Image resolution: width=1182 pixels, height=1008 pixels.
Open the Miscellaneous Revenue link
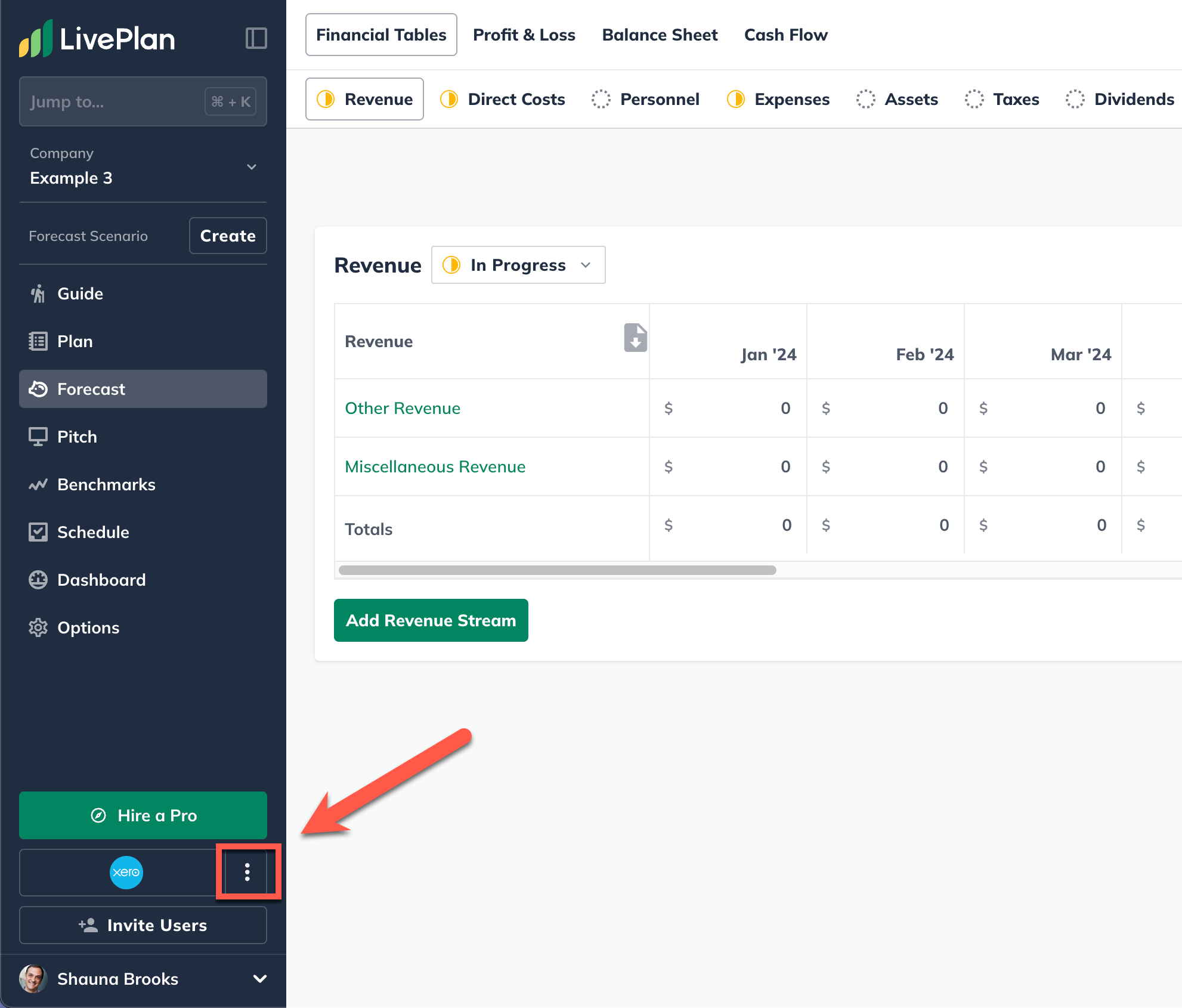point(435,466)
